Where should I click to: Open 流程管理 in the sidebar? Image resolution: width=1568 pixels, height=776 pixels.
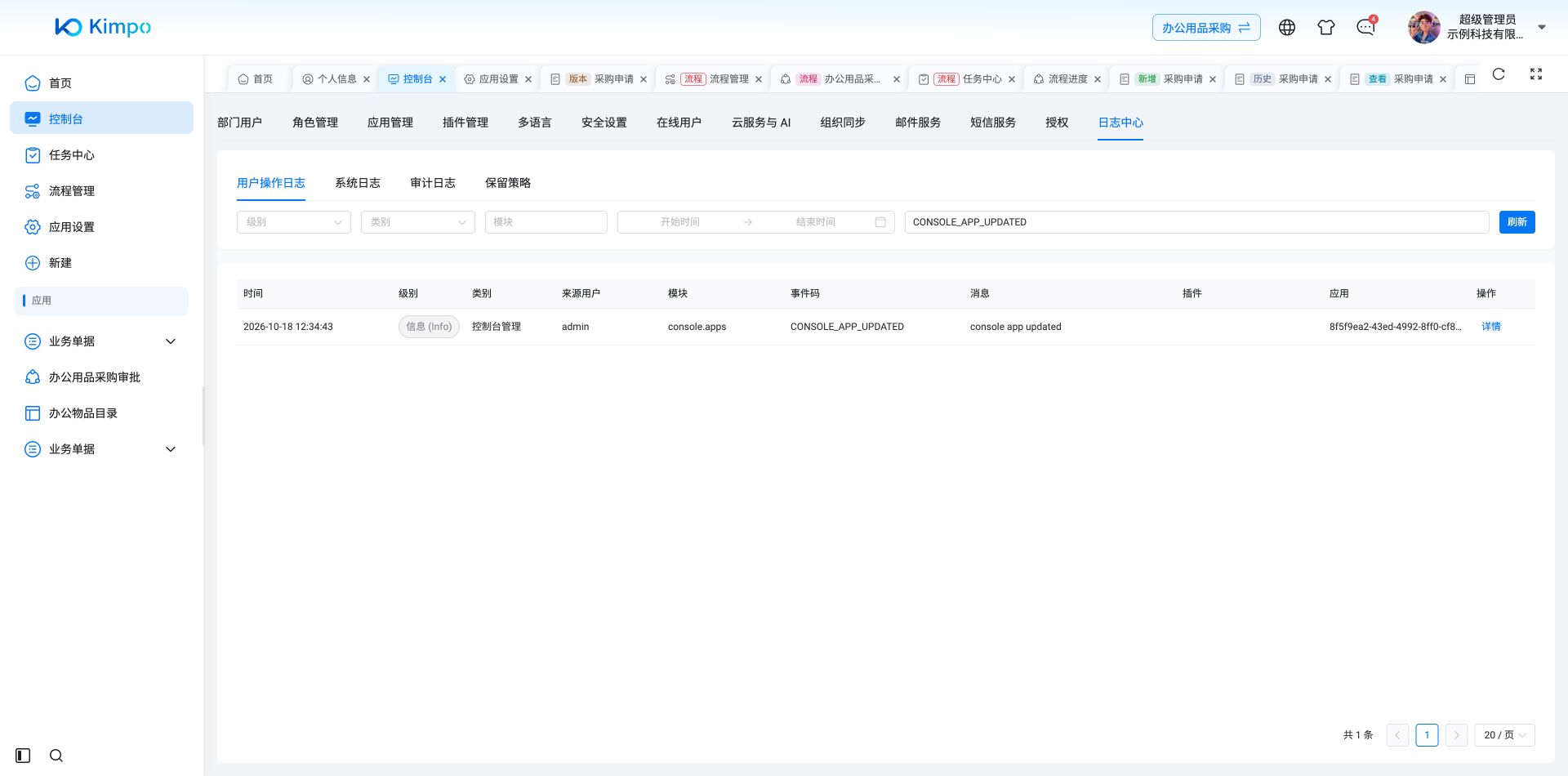point(101,191)
